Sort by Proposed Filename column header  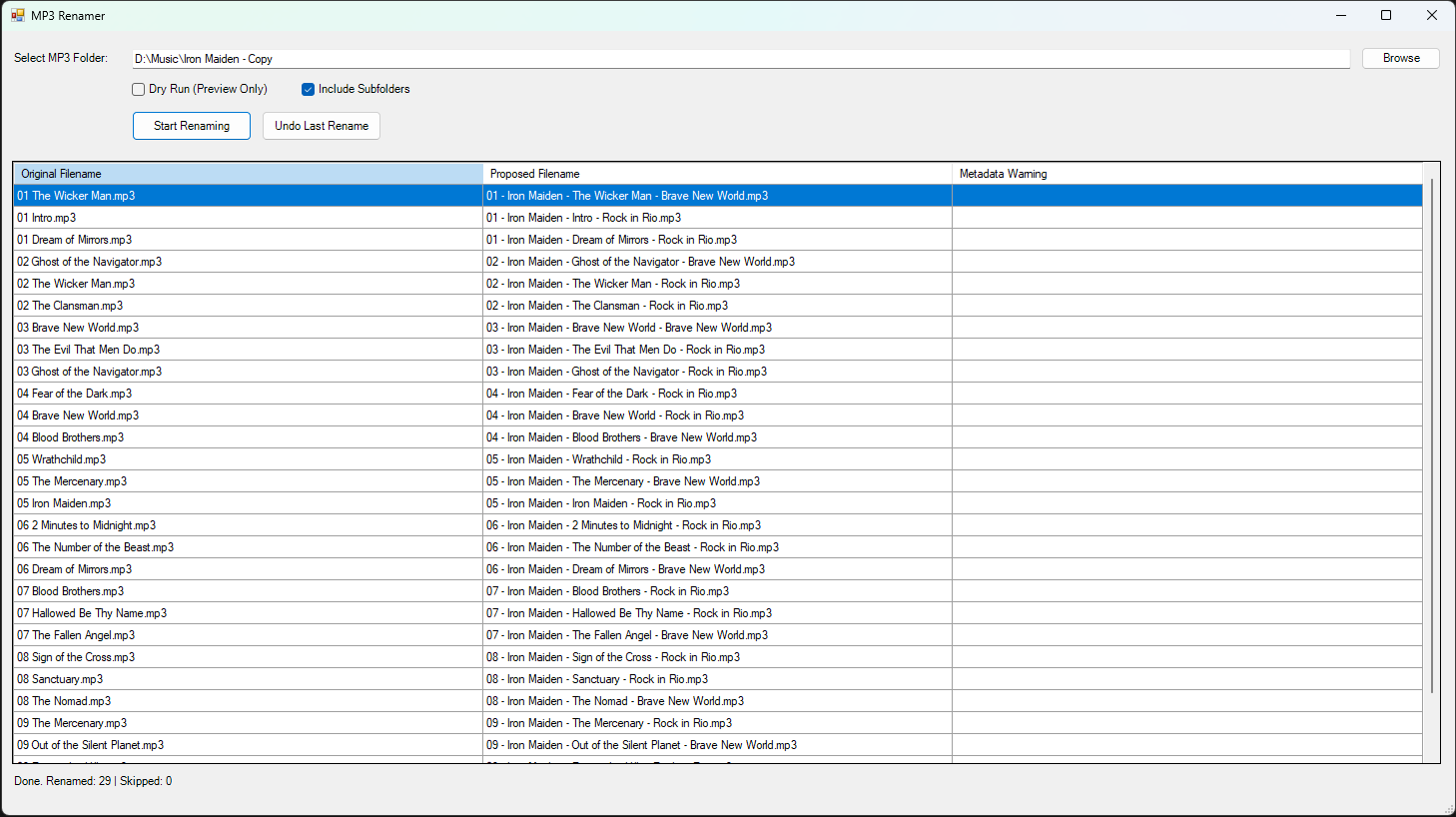pos(717,174)
